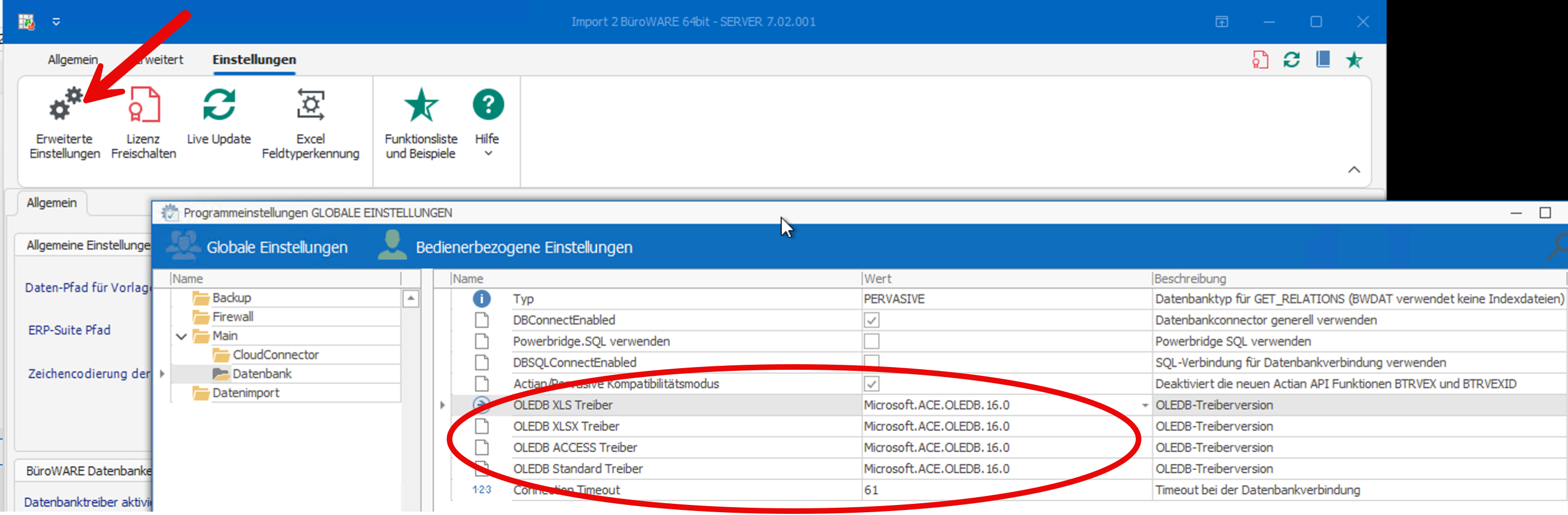Collapse the Main tree node

(x=181, y=336)
